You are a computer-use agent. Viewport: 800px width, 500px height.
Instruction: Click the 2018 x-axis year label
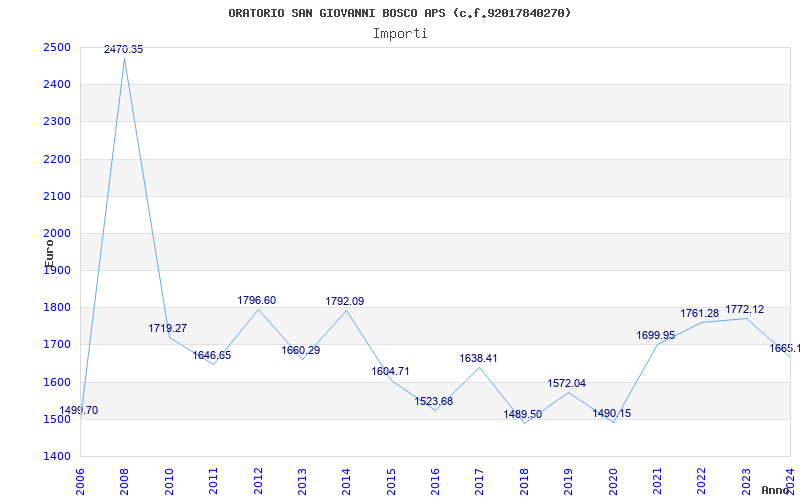pos(524,482)
